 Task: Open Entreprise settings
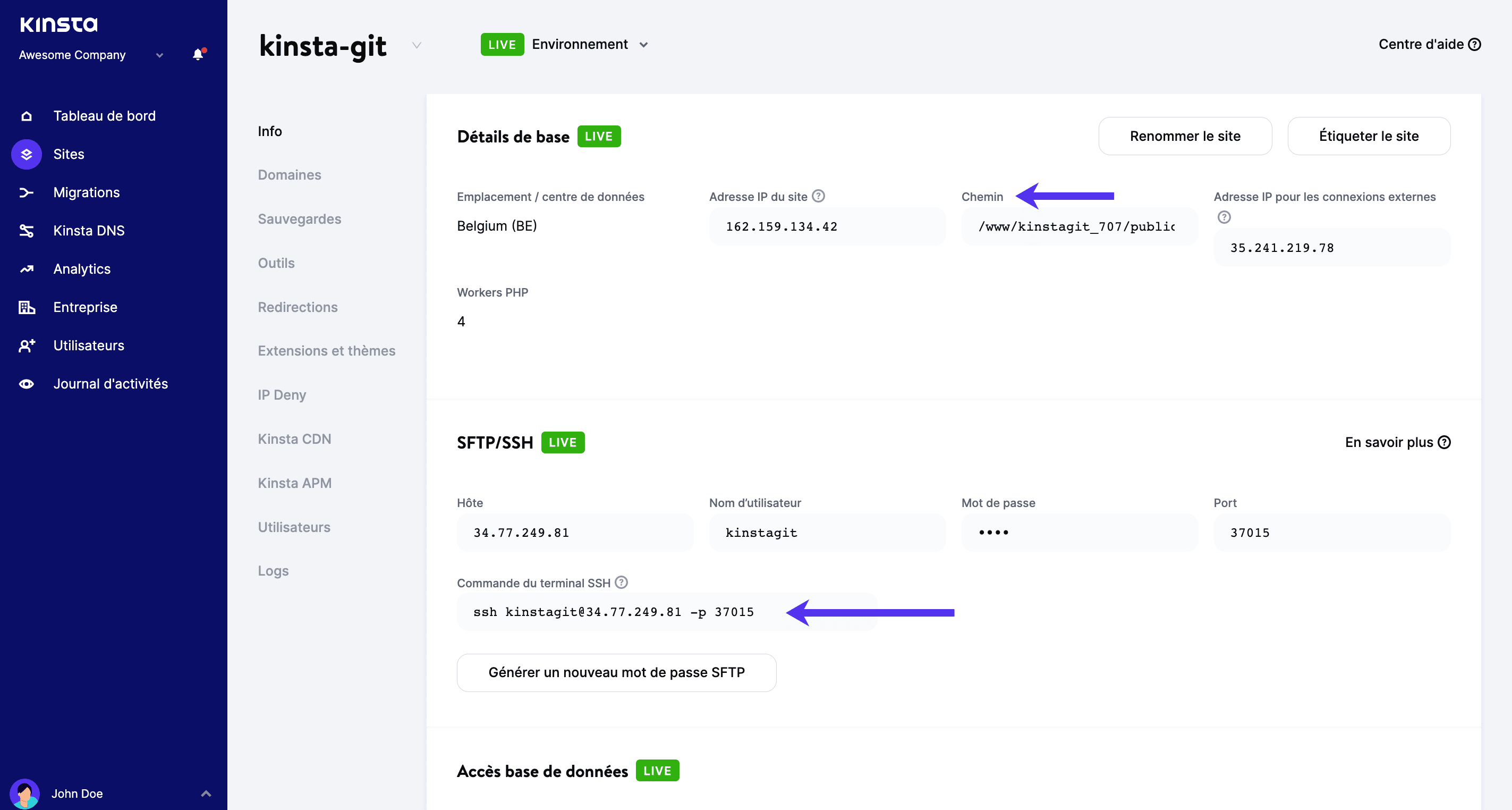click(85, 307)
